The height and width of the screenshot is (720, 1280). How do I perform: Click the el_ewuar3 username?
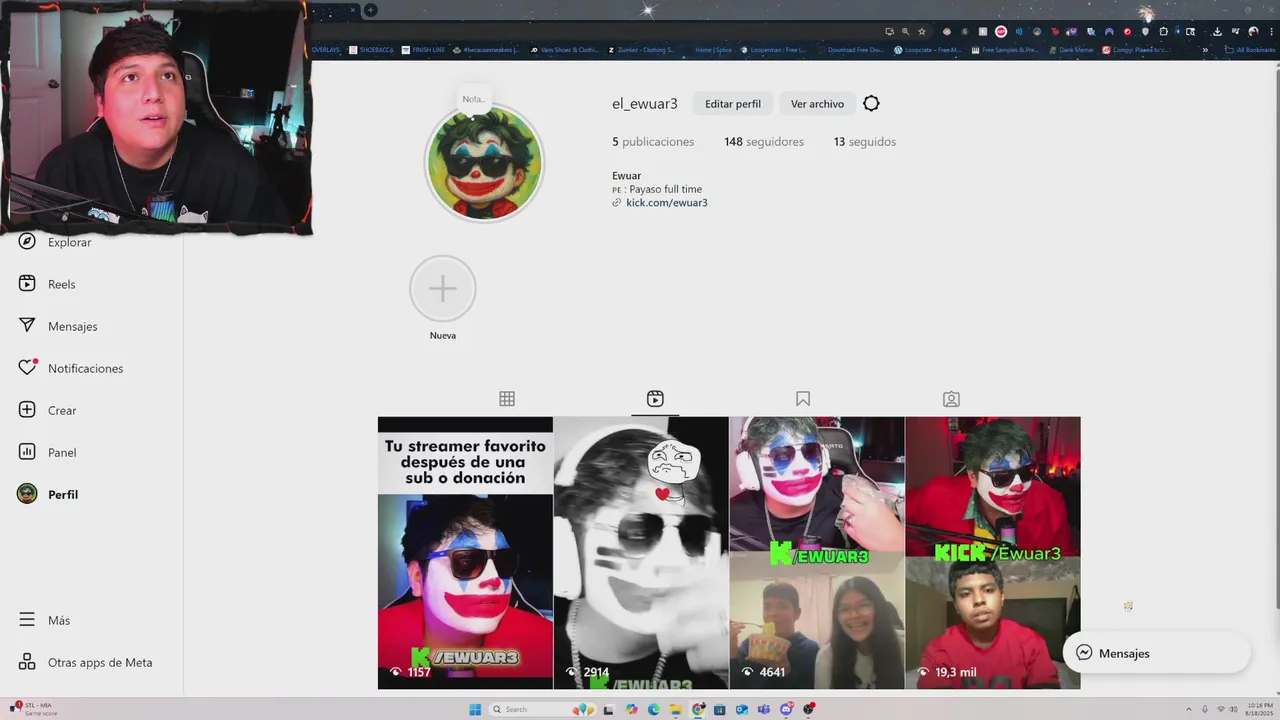pos(645,104)
